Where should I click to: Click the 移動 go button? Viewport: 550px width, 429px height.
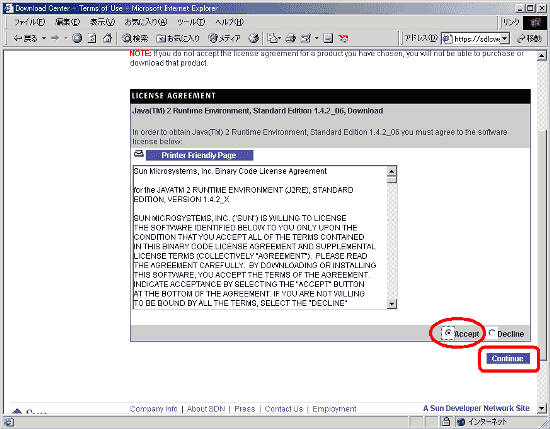pyautogui.click(x=530, y=39)
